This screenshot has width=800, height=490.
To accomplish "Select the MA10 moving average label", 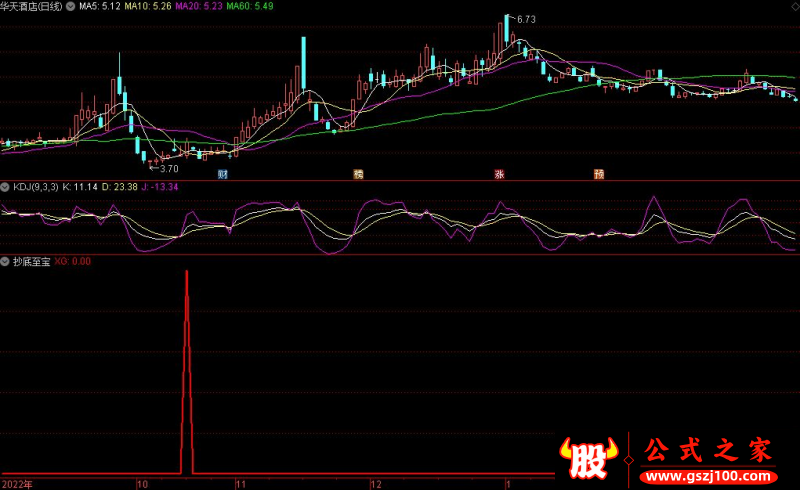I will 148,6.
